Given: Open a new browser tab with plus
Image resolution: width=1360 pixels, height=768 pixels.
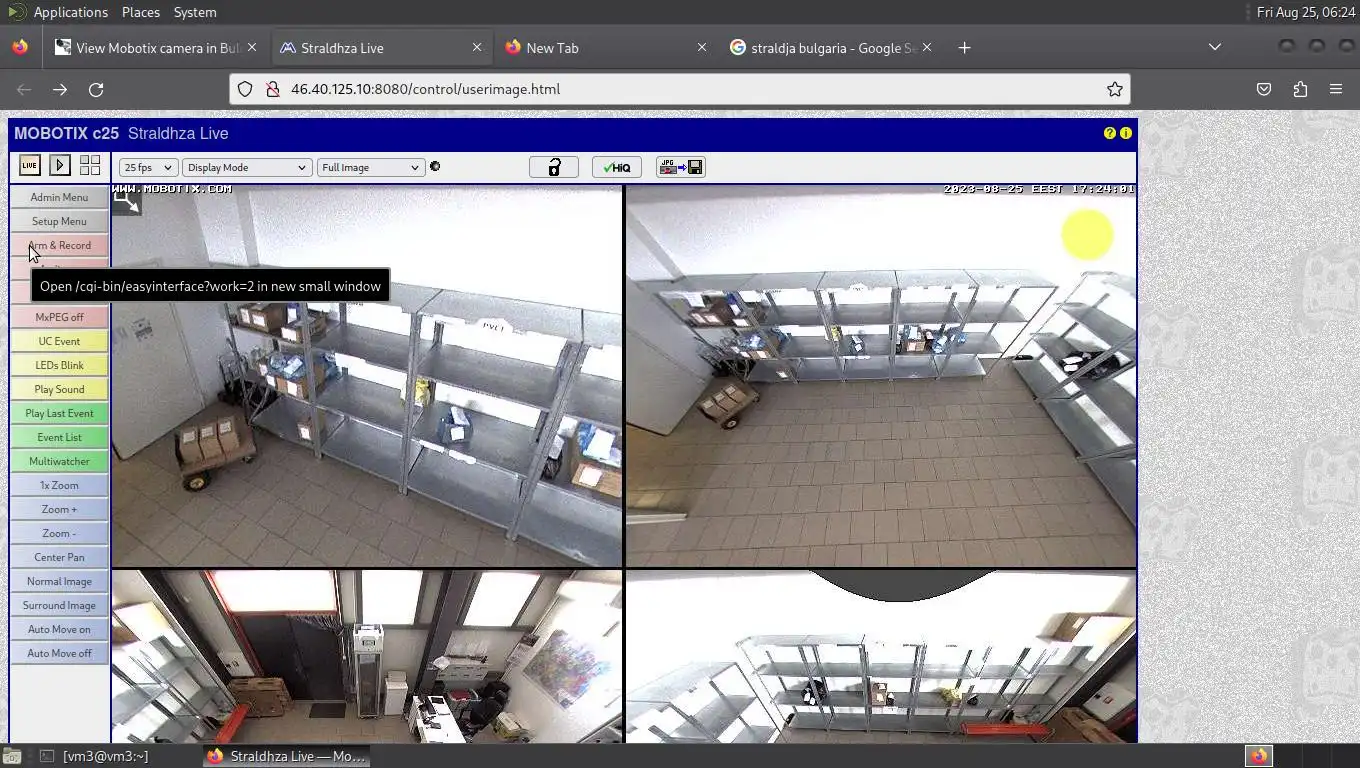Looking at the screenshot, I should click(964, 47).
